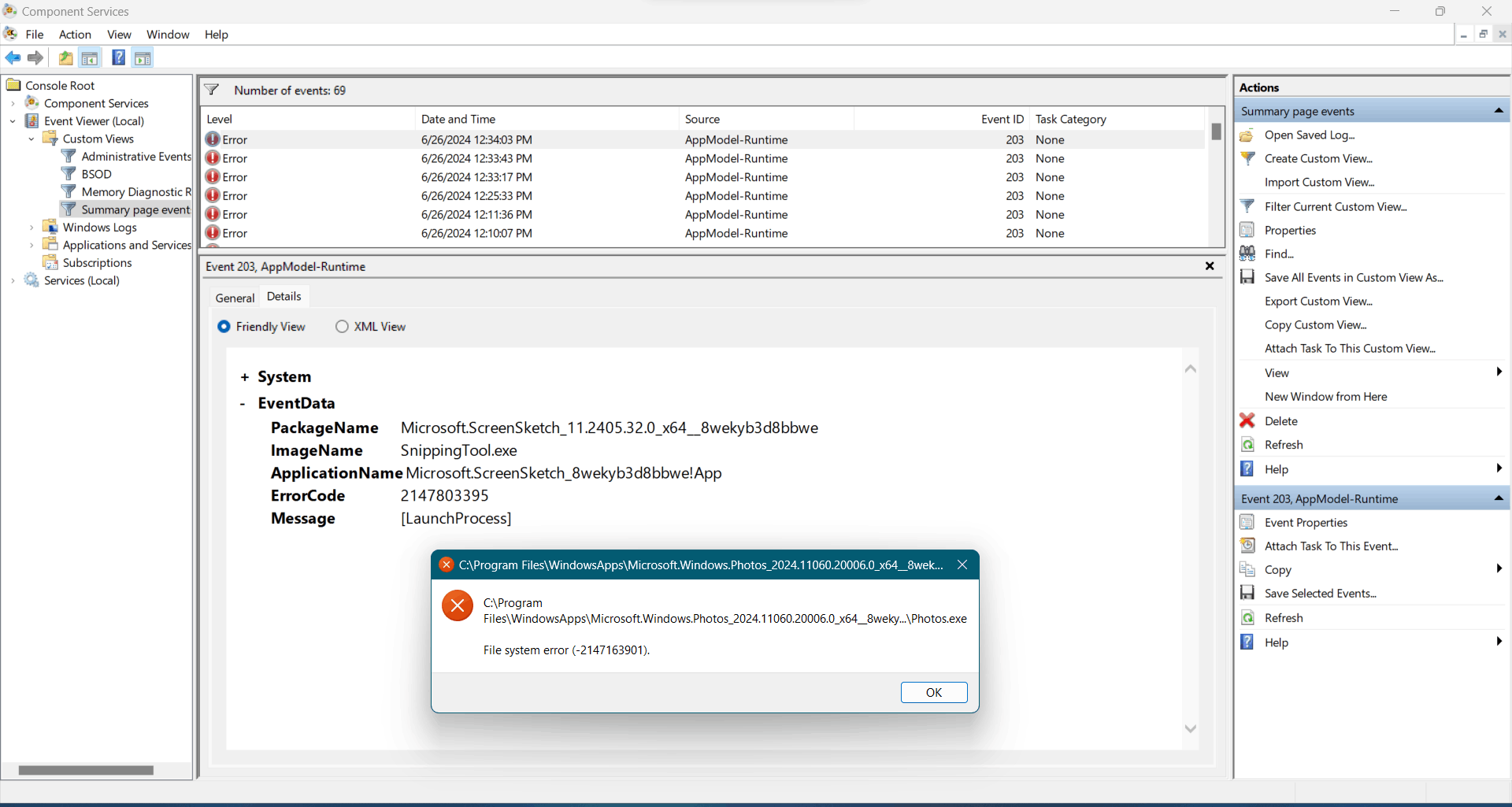Click the Event Properties icon in Actions
Image resolution: width=1512 pixels, height=807 pixels.
coord(1247,522)
